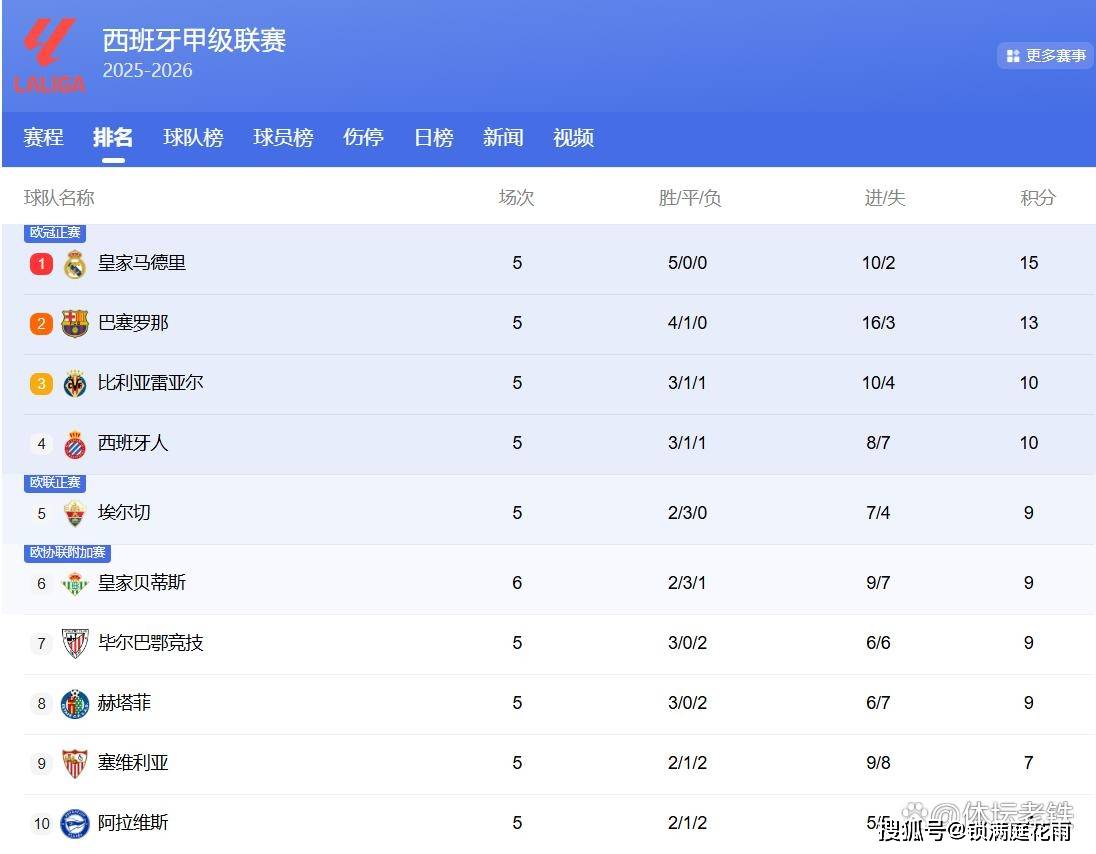Click the Athletic Bilbao club crest
1096x854 pixels.
point(75,644)
